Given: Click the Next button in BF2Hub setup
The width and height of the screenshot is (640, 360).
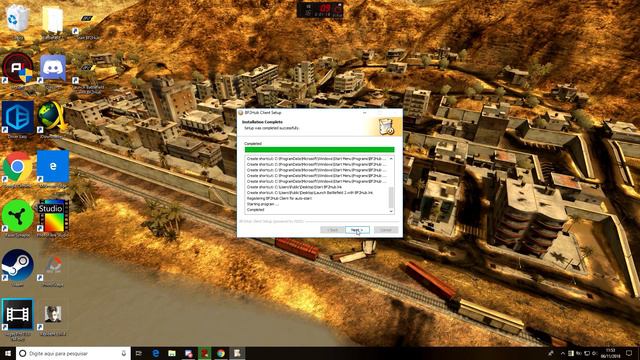Looking at the screenshot, I should tap(357, 230).
